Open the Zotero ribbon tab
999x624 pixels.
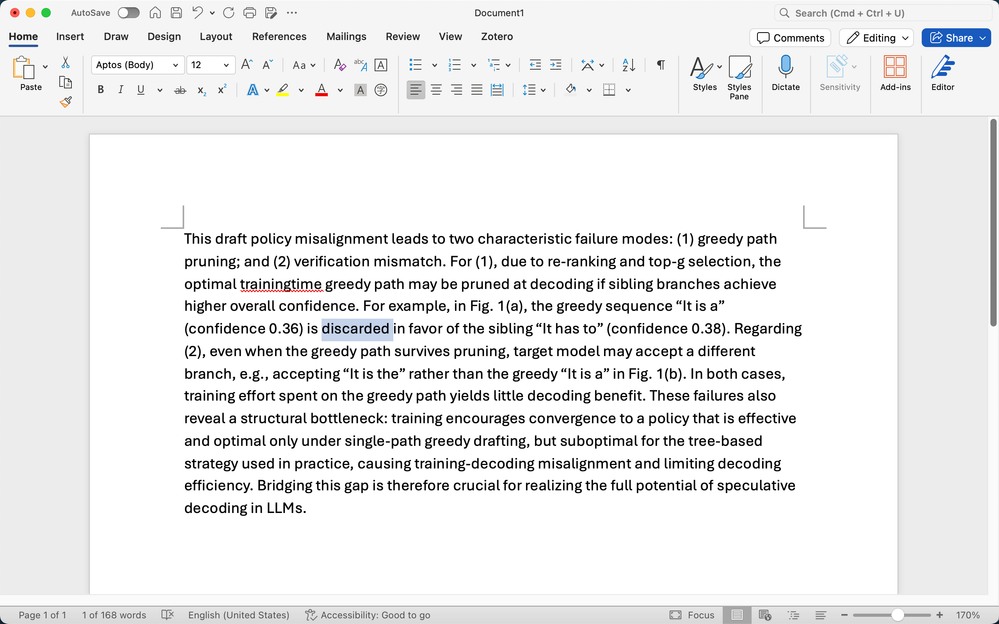496,37
